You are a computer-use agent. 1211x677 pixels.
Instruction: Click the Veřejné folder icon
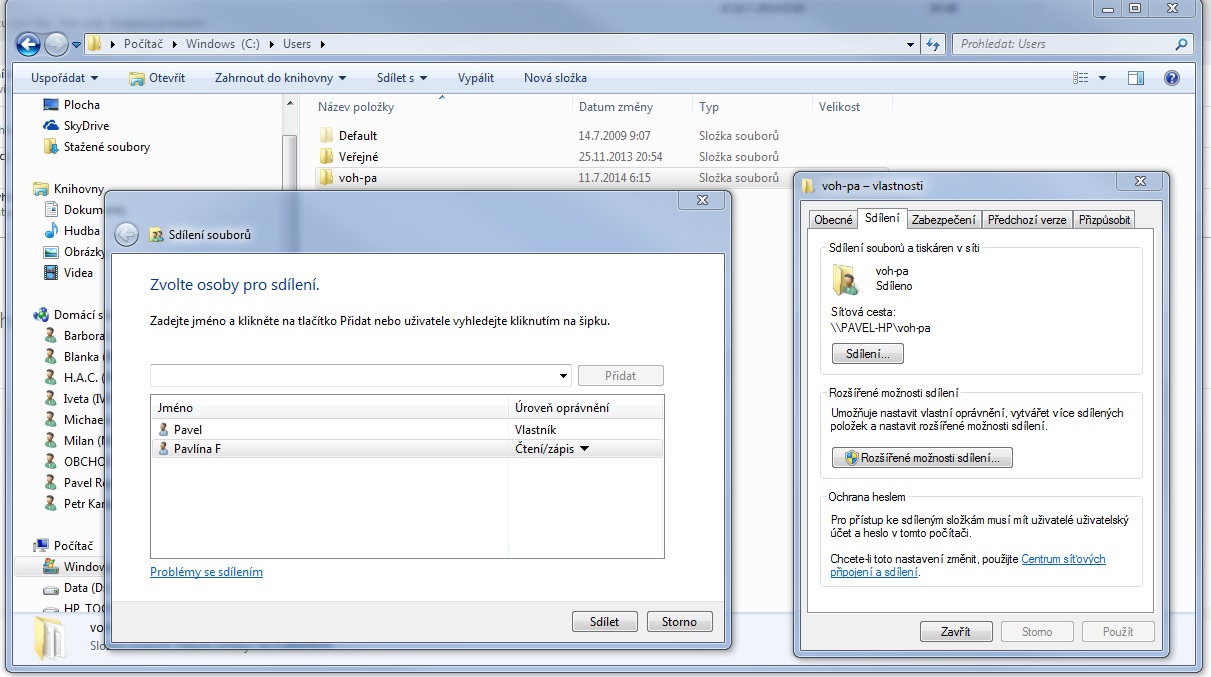click(326, 156)
